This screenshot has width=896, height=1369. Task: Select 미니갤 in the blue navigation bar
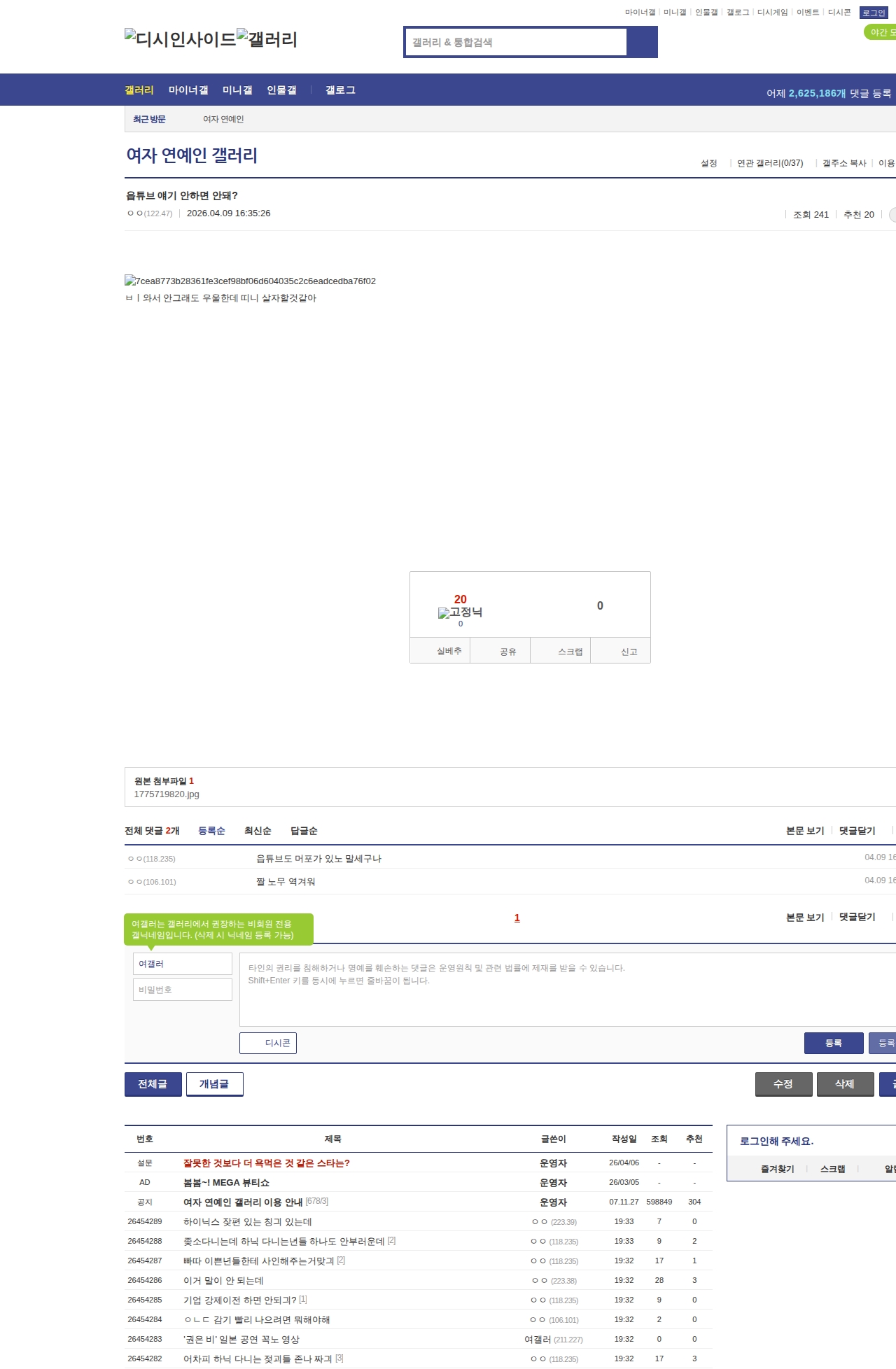click(237, 90)
